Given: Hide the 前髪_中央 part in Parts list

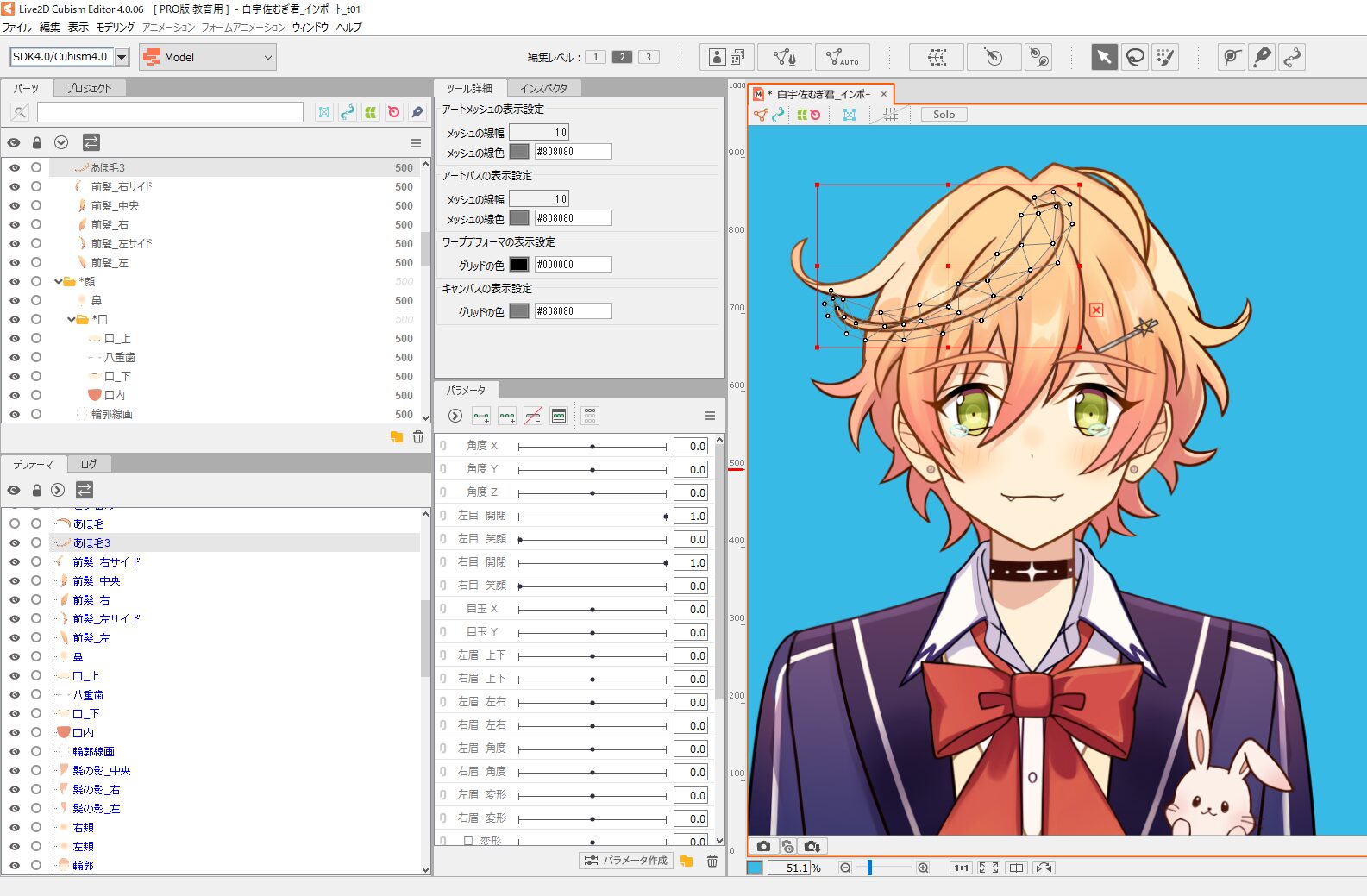Looking at the screenshot, I should 15,206.
